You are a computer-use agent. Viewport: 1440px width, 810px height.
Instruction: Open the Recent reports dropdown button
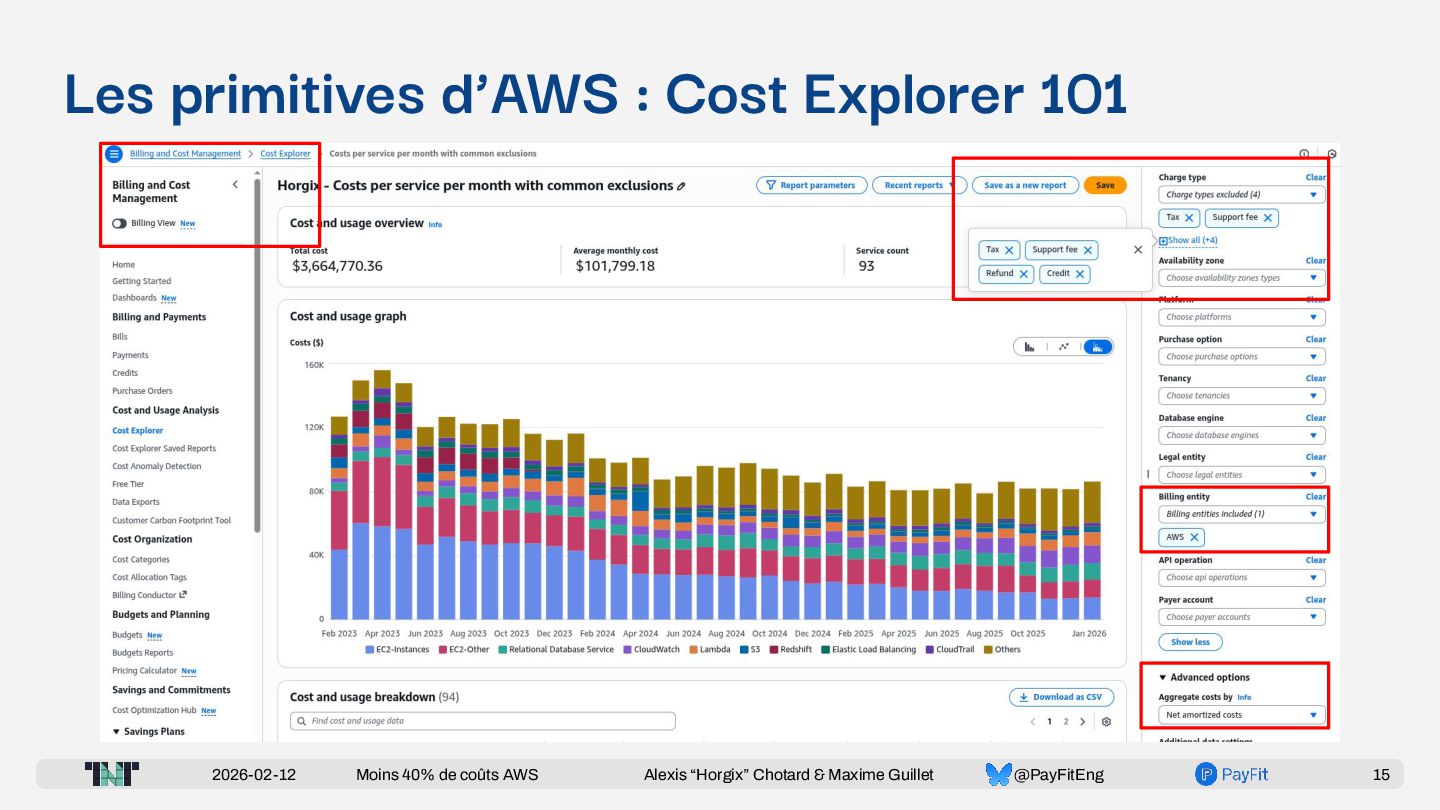pos(919,185)
